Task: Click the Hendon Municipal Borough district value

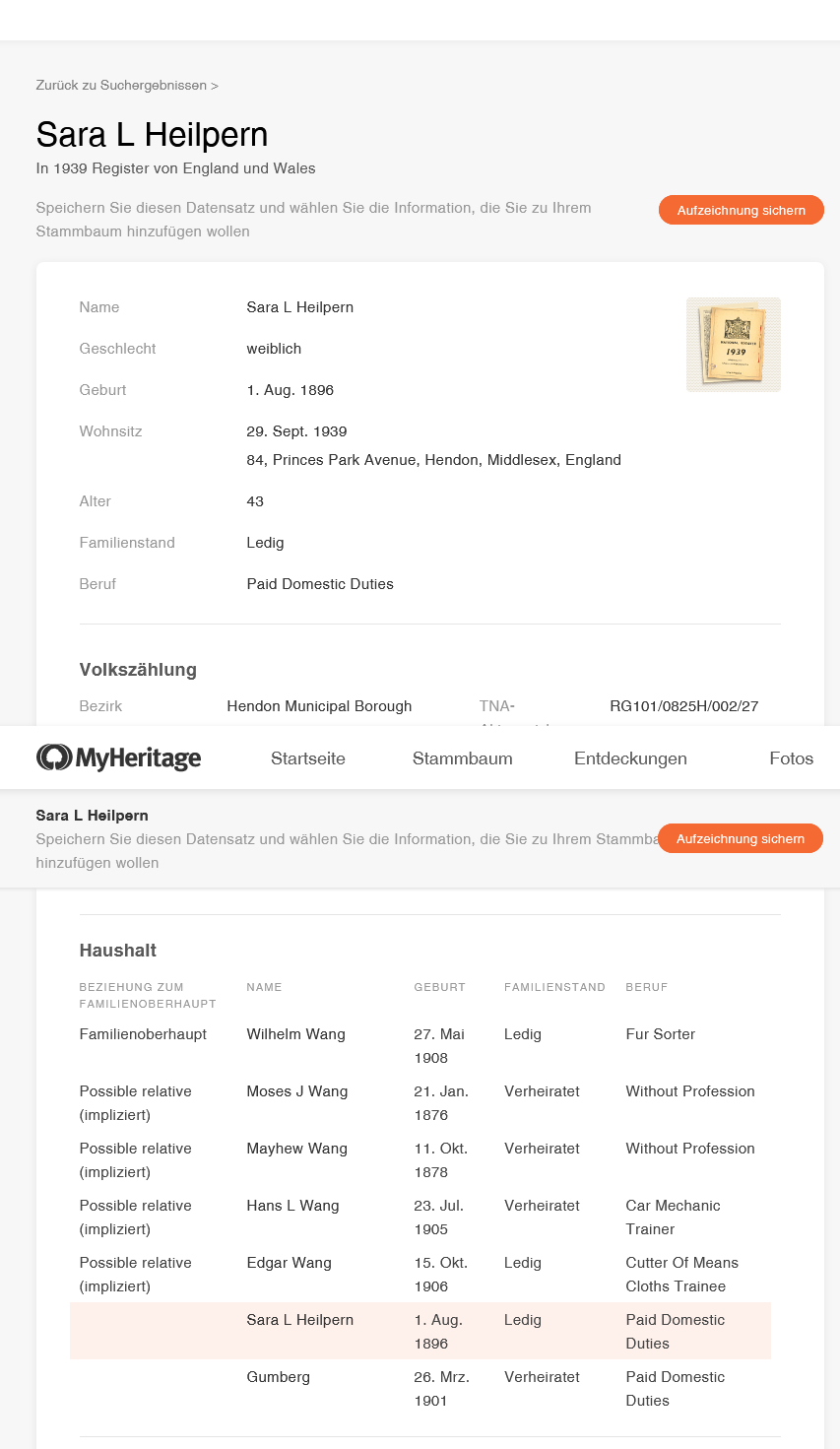Action: tap(319, 706)
